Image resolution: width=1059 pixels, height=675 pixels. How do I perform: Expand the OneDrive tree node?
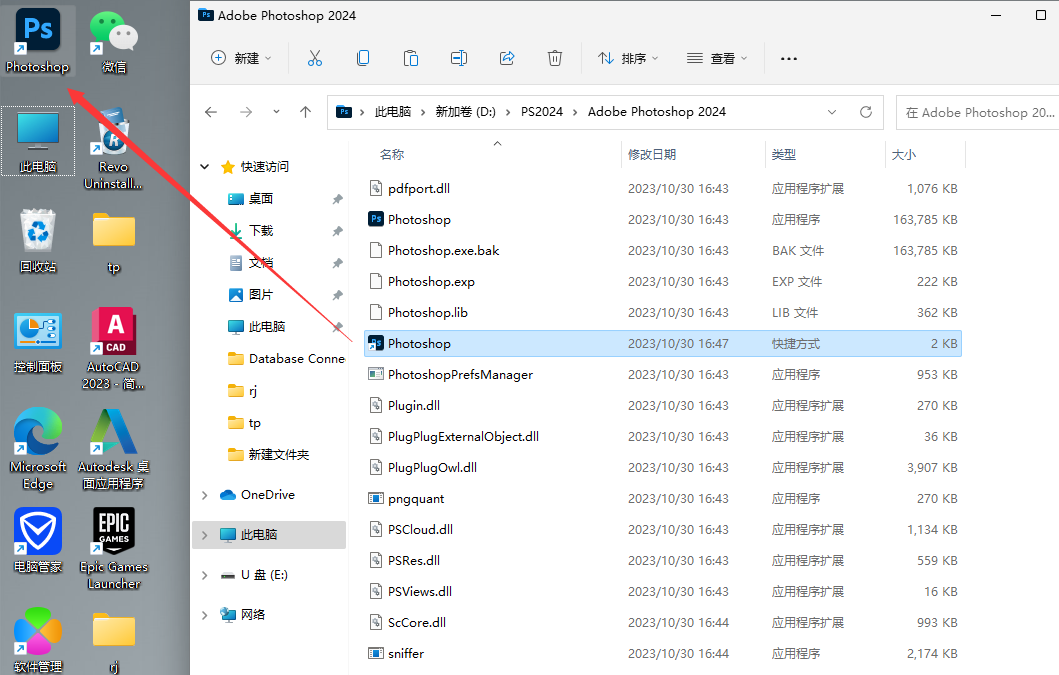(x=205, y=495)
